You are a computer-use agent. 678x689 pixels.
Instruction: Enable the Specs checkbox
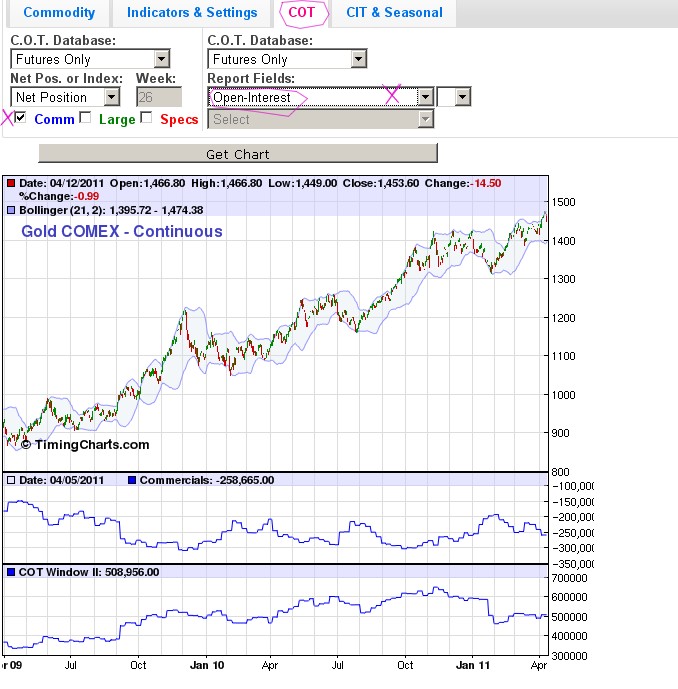coord(146,117)
